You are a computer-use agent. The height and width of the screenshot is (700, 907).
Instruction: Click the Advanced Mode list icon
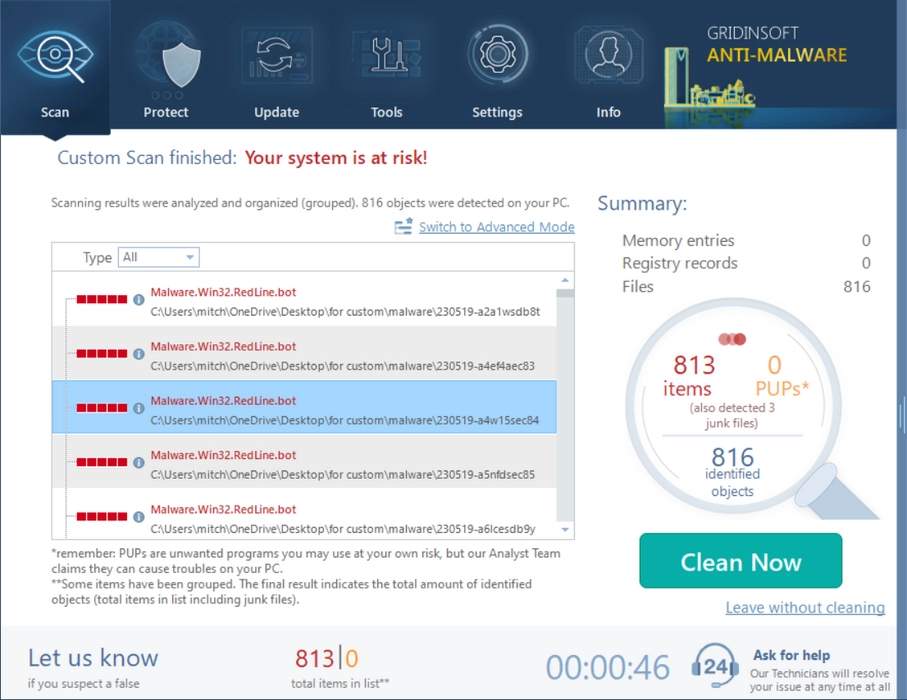[403, 227]
